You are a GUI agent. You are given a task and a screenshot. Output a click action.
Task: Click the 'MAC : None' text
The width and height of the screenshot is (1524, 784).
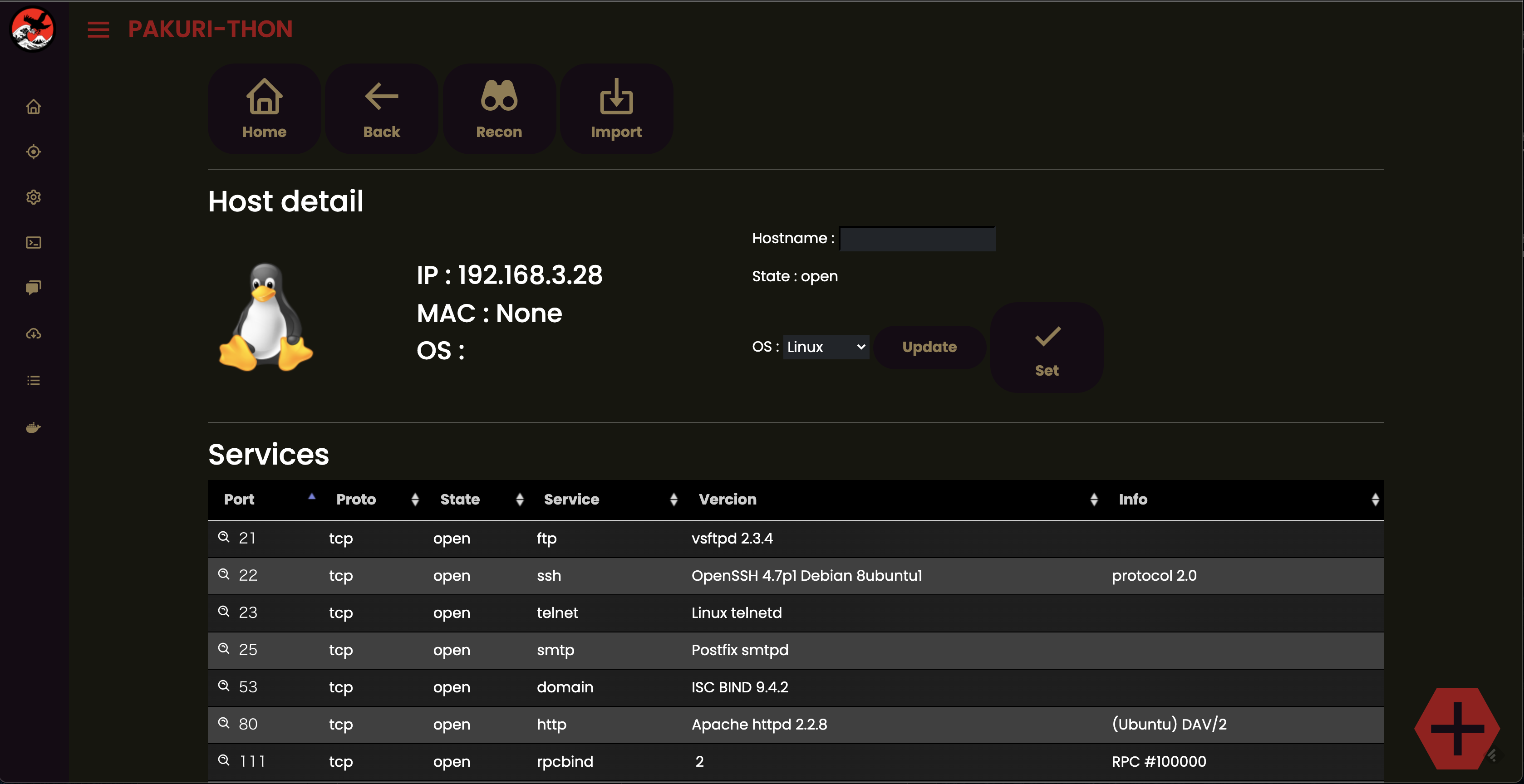click(489, 314)
